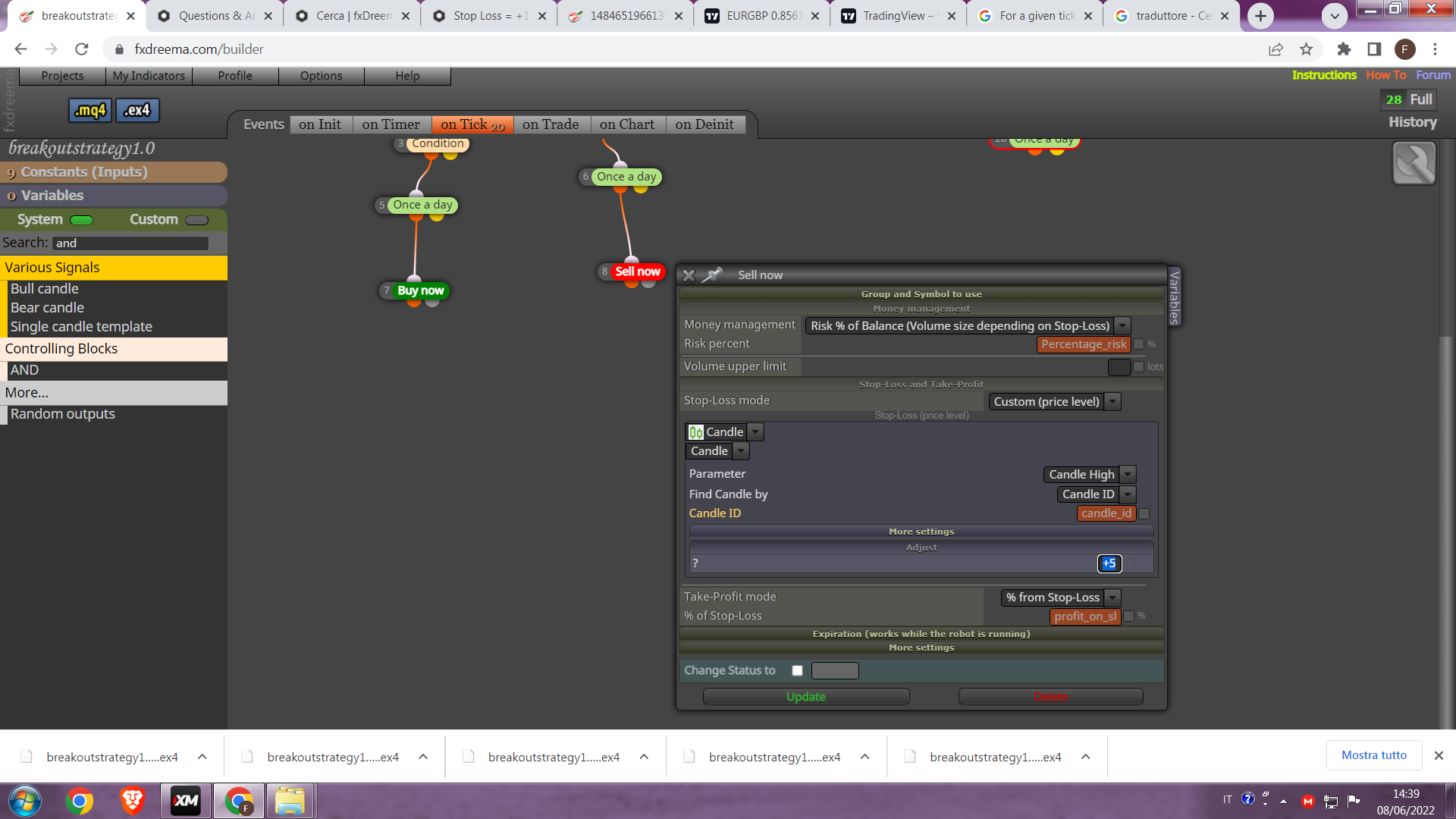Click the Delete button
Screen dimensions: 1456x819
1051,697
